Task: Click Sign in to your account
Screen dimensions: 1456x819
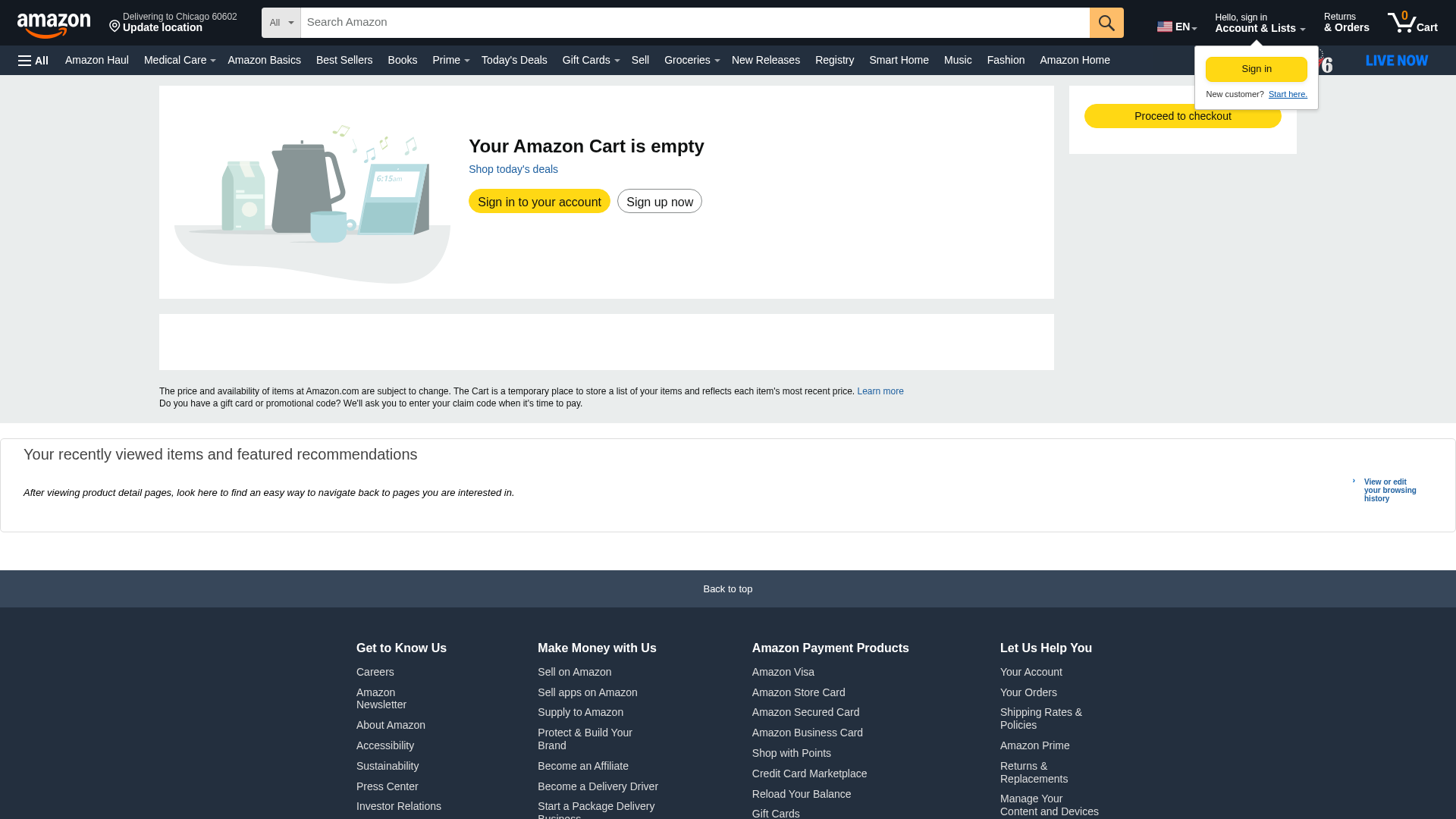Action: coord(539,201)
